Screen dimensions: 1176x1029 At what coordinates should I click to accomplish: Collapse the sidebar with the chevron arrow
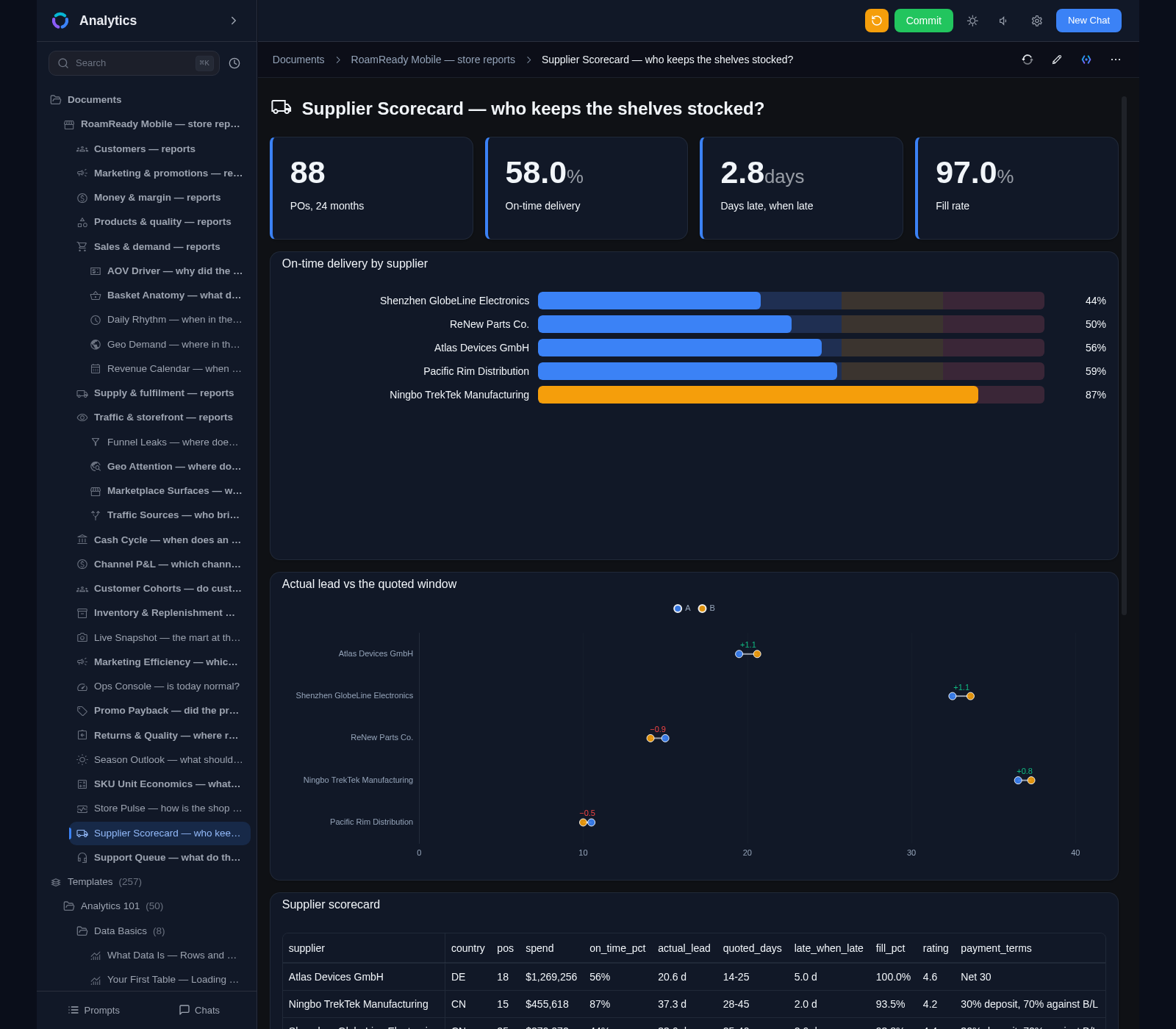[x=234, y=21]
